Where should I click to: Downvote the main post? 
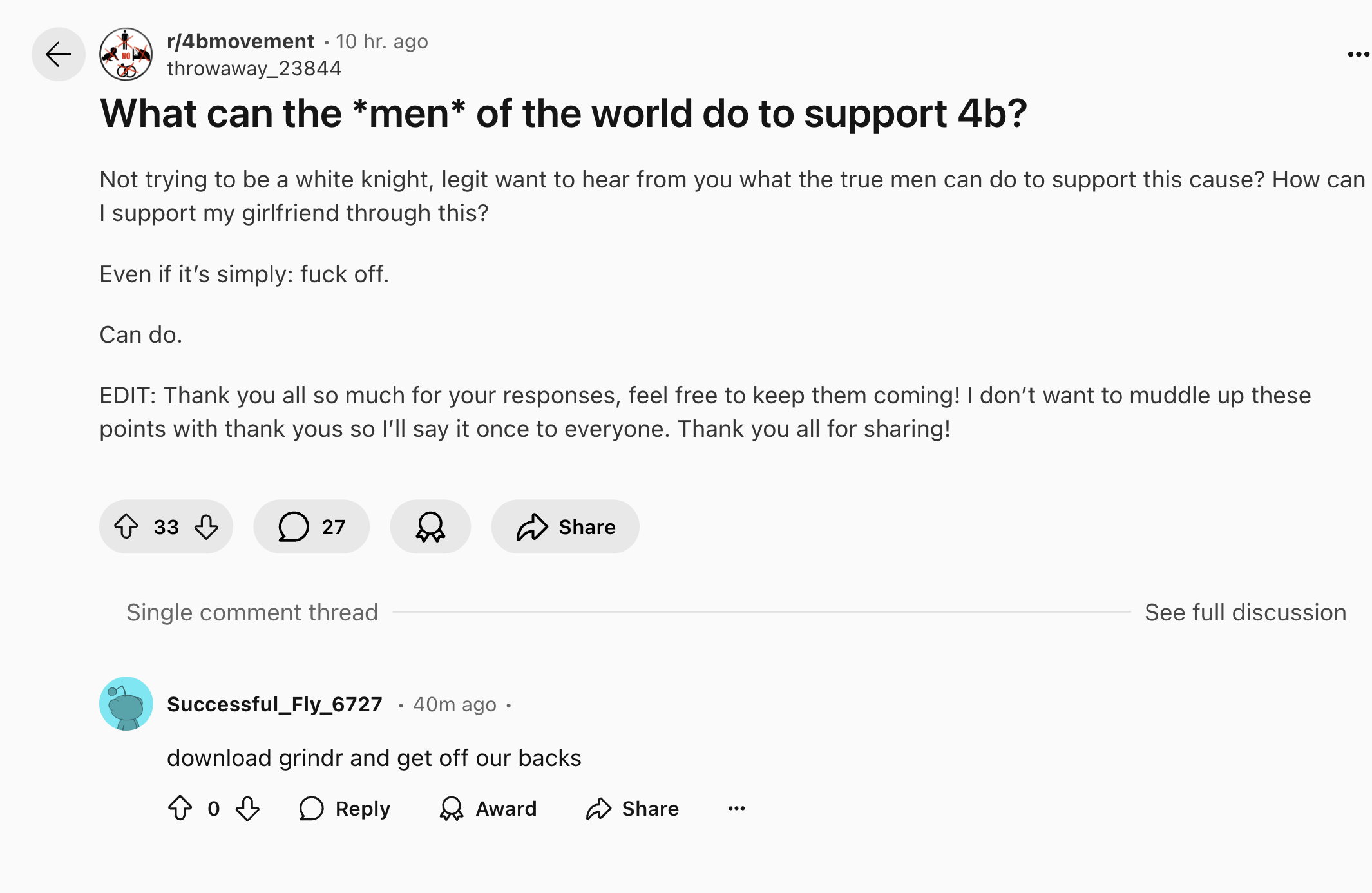207,526
